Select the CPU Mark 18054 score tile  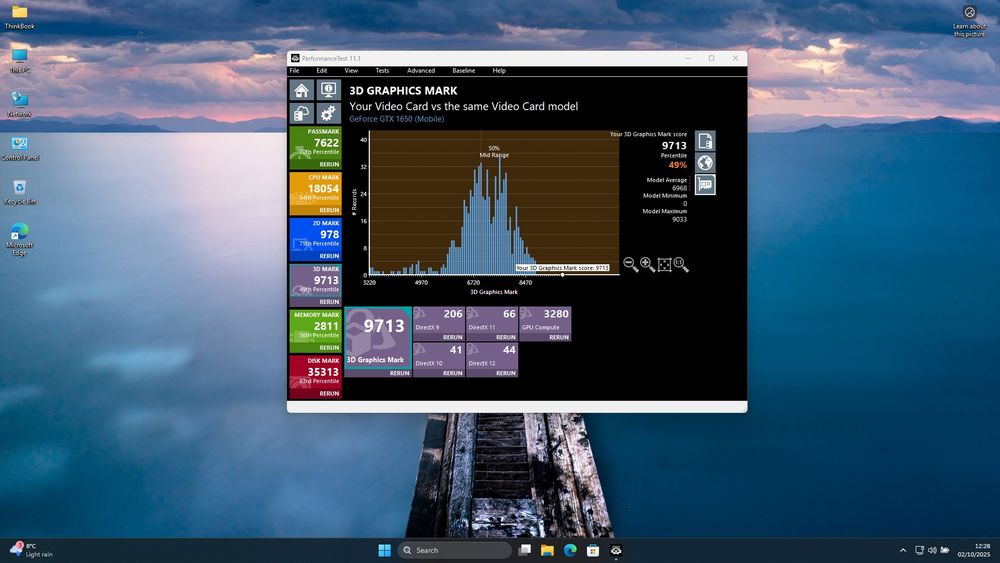(316, 189)
